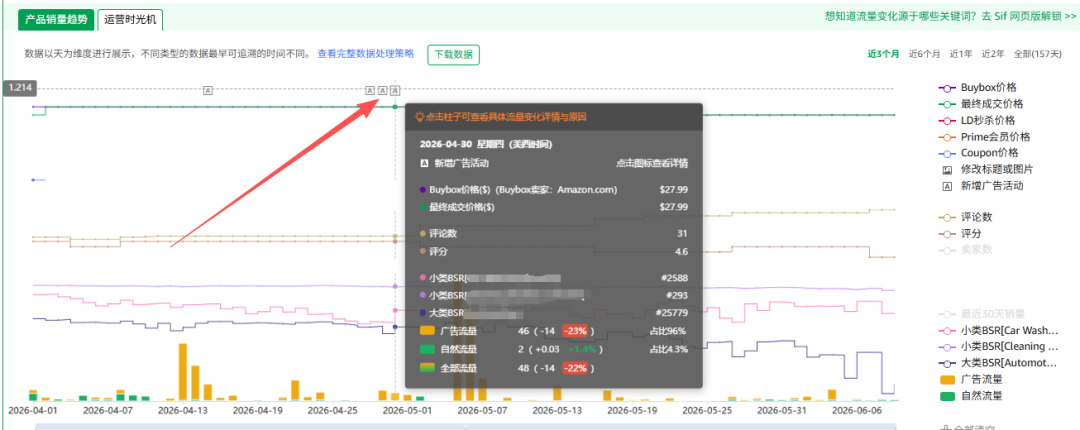Image resolution: width=1080 pixels, height=430 pixels.
Task: Switch to the 产品销量趋势 tab
Action: point(56,19)
